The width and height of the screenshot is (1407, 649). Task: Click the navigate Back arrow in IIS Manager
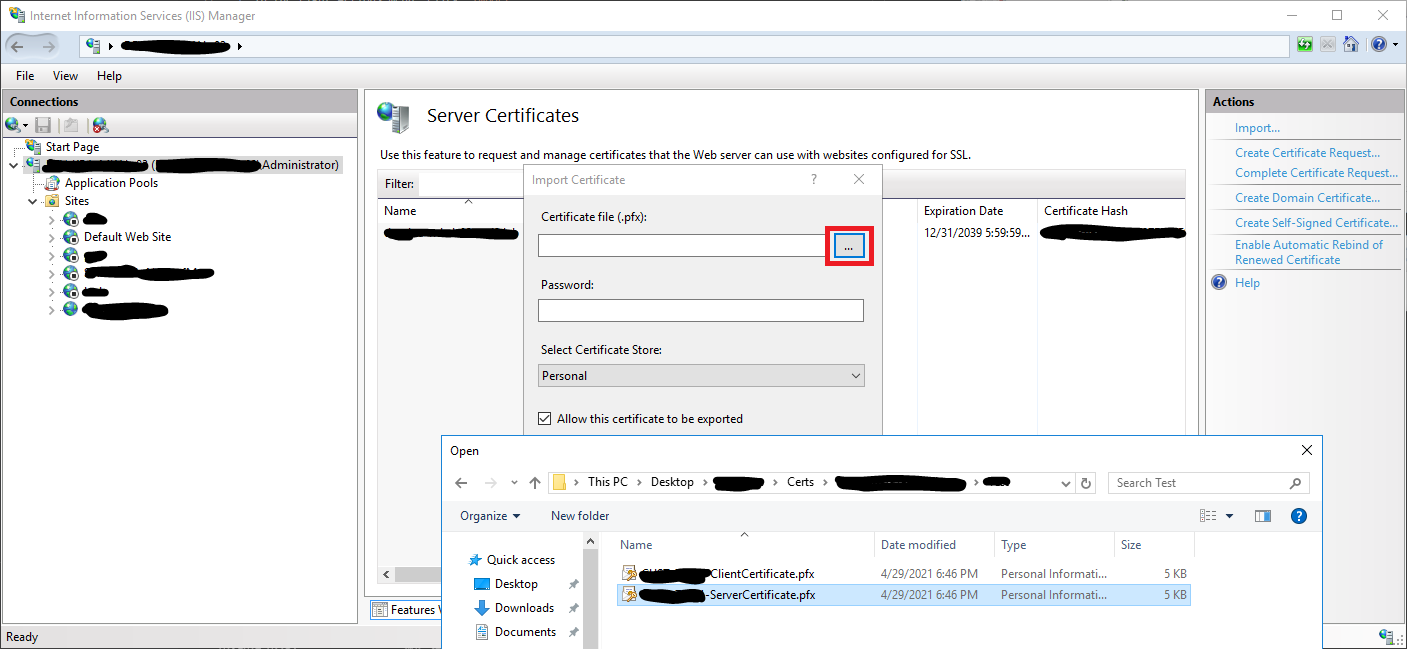(19, 46)
